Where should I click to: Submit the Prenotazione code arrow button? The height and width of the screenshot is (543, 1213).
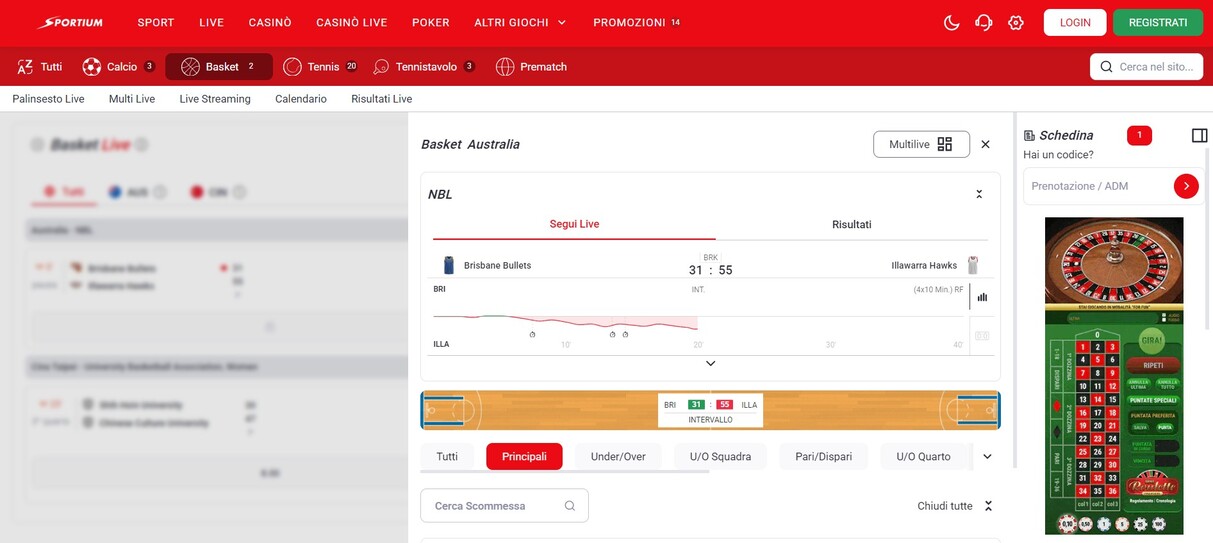(1186, 186)
